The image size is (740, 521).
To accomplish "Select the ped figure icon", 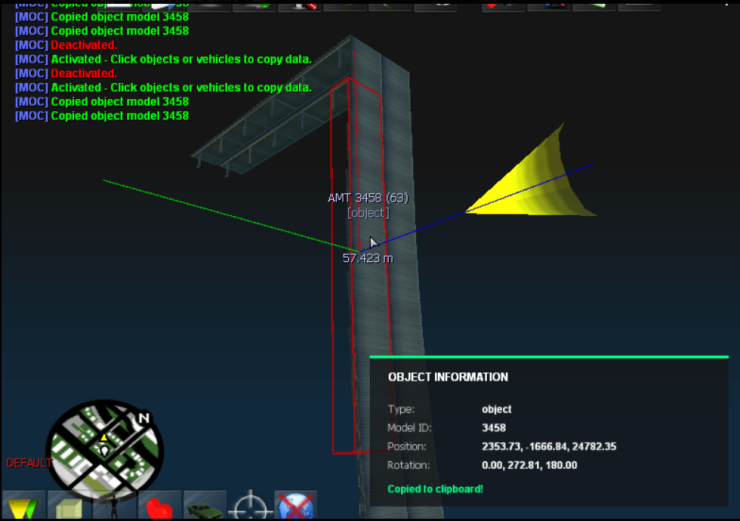I will [x=113, y=506].
